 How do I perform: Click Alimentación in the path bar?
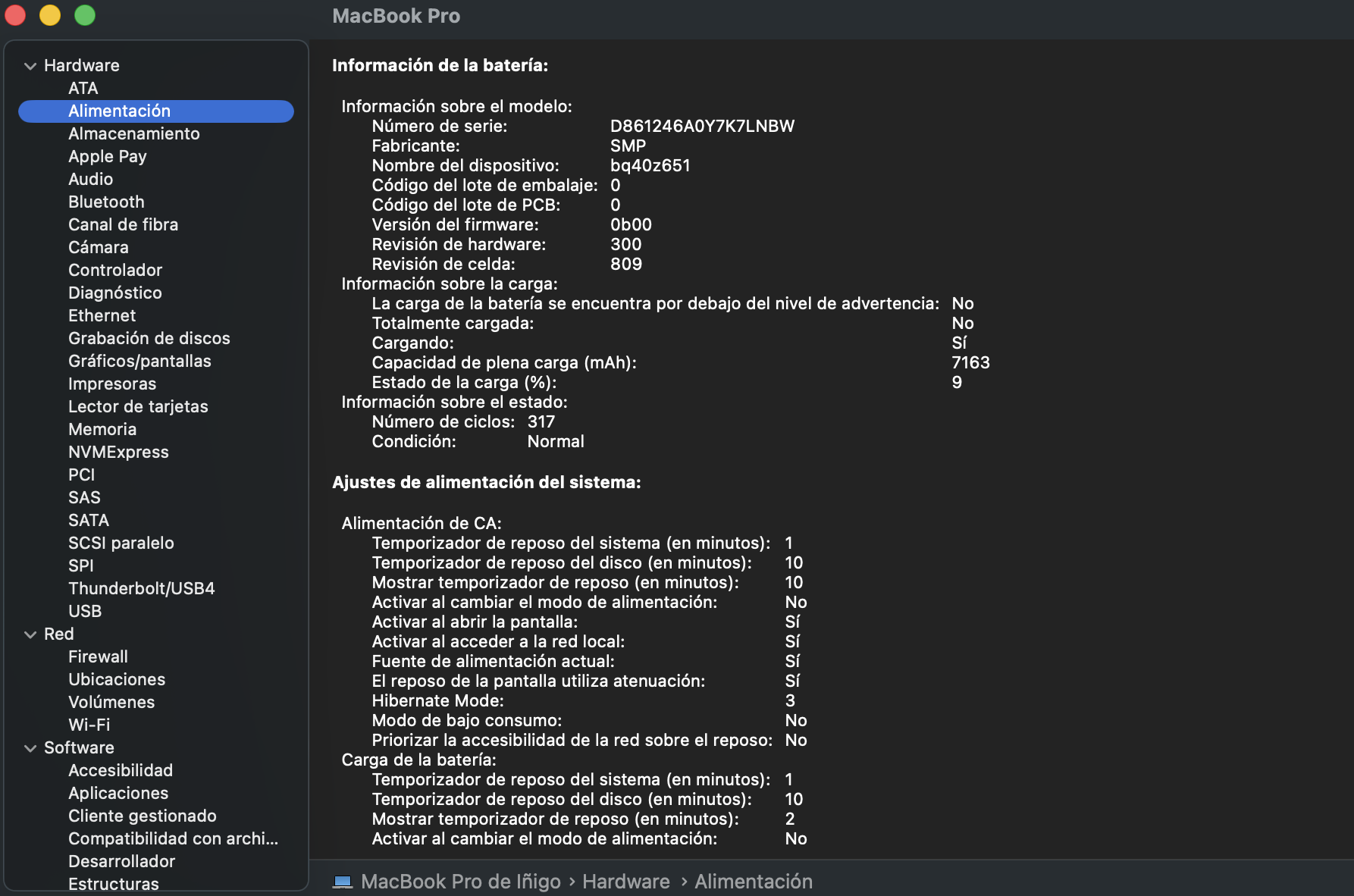754,882
